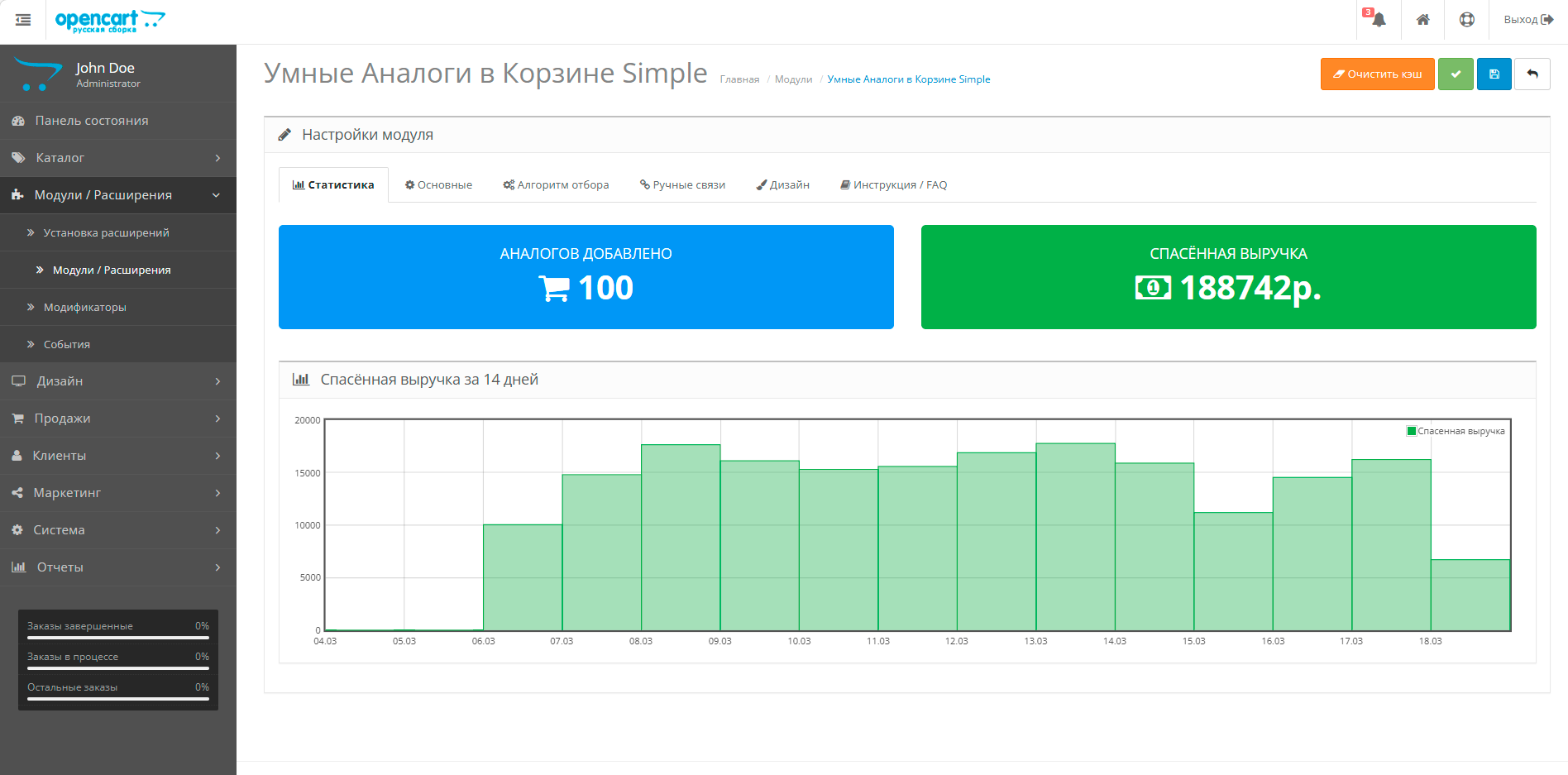Switch to the Алгоритм отбора tab

pyautogui.click(x=556, y=185)
